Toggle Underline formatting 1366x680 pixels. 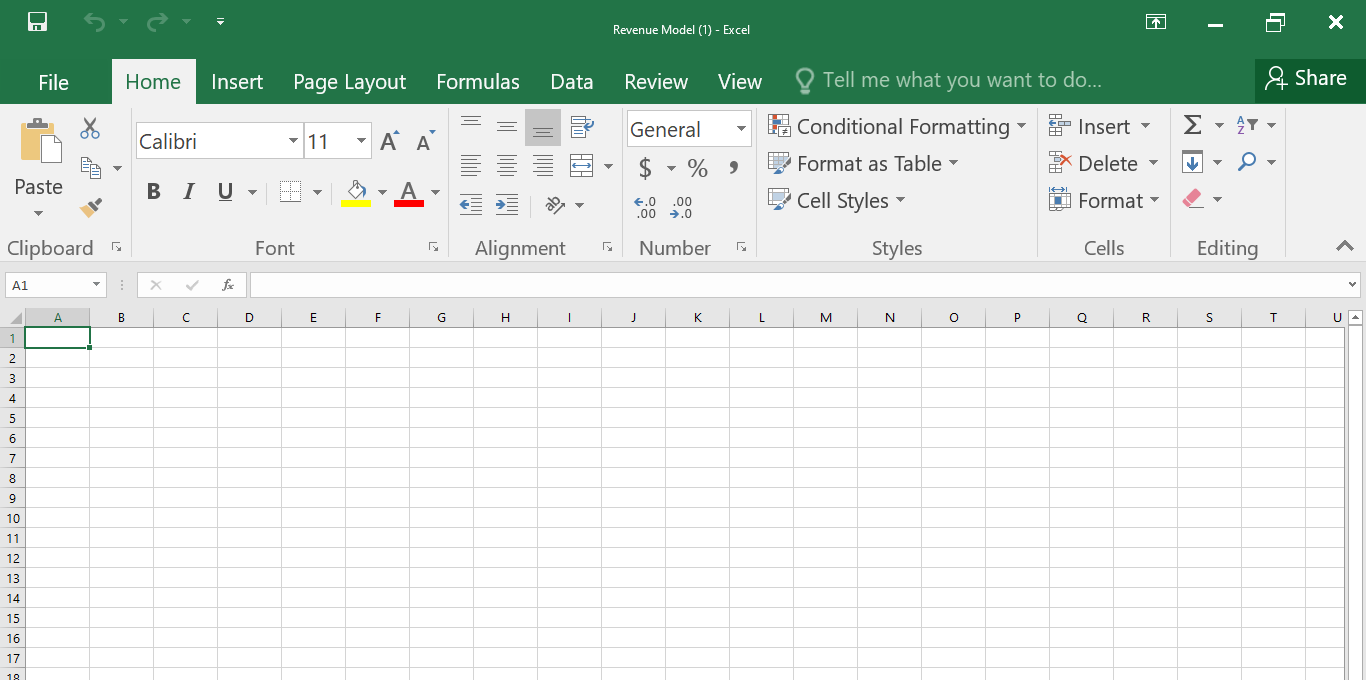[225, 192]
